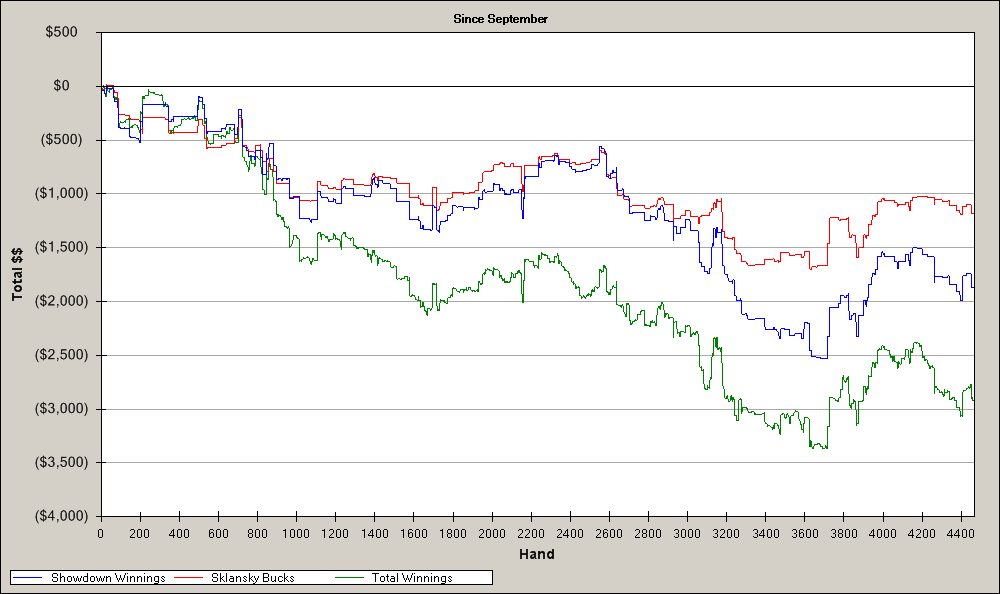
Task: Click the 3600 tick on the Hand axis
Action: (804, 534)
